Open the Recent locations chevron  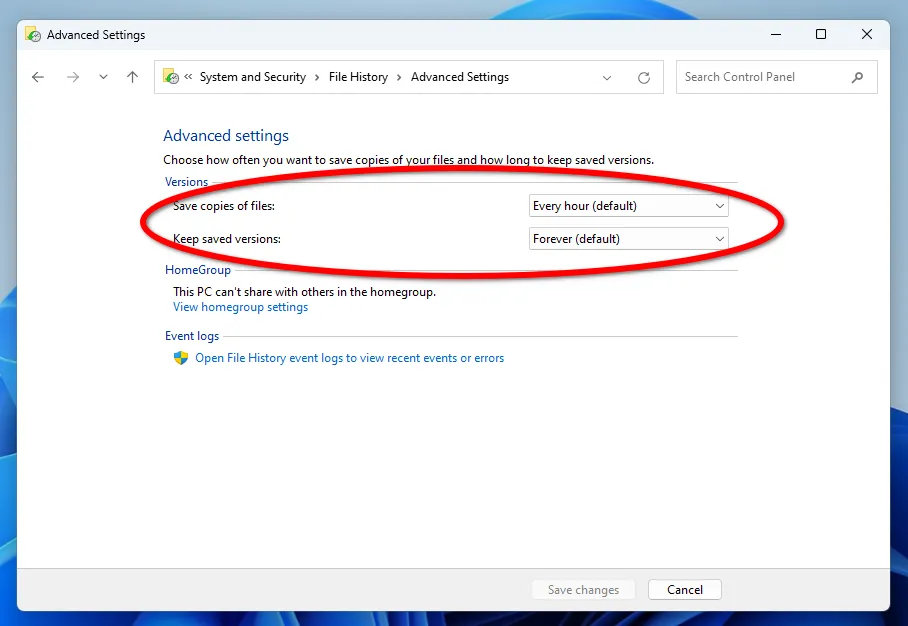pos(103,77)
